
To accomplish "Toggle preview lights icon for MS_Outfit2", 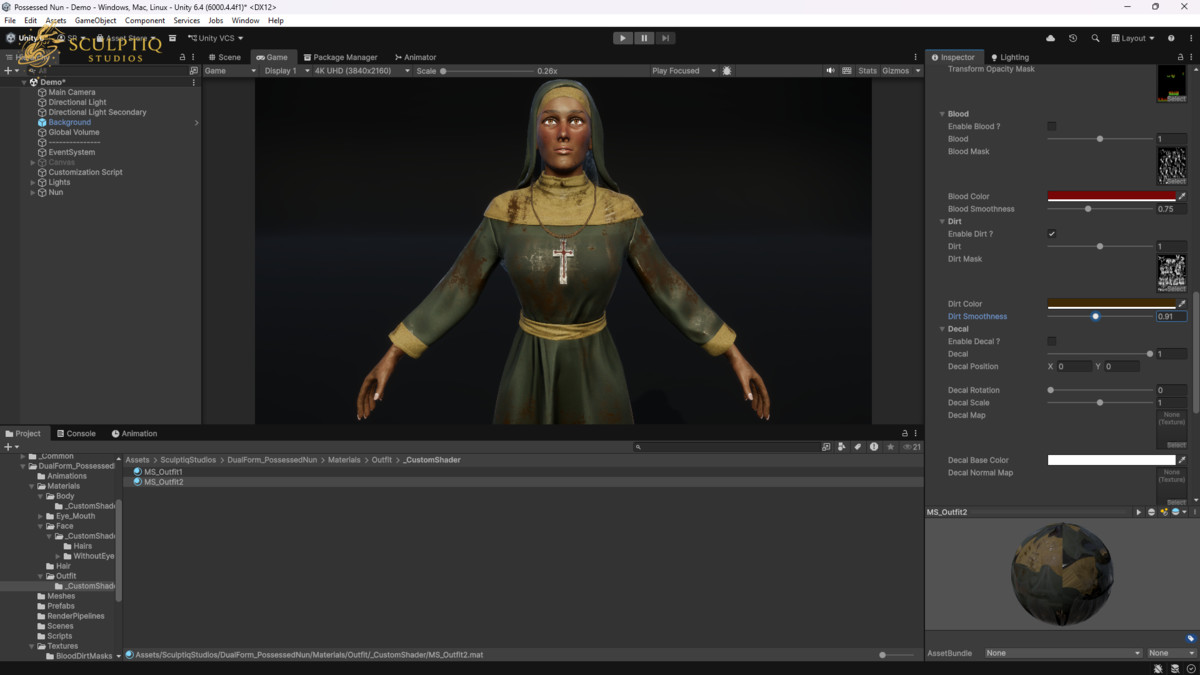I will click(1164, 512).
